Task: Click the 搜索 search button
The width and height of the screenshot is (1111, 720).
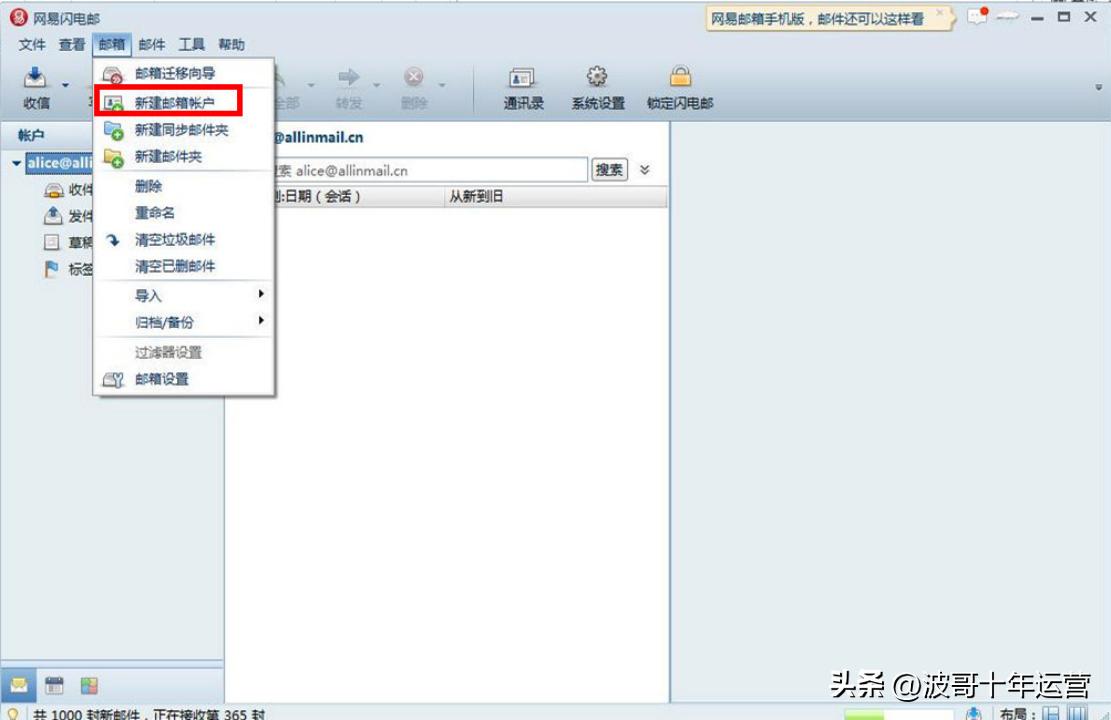Action: click(x=610, y=170)
